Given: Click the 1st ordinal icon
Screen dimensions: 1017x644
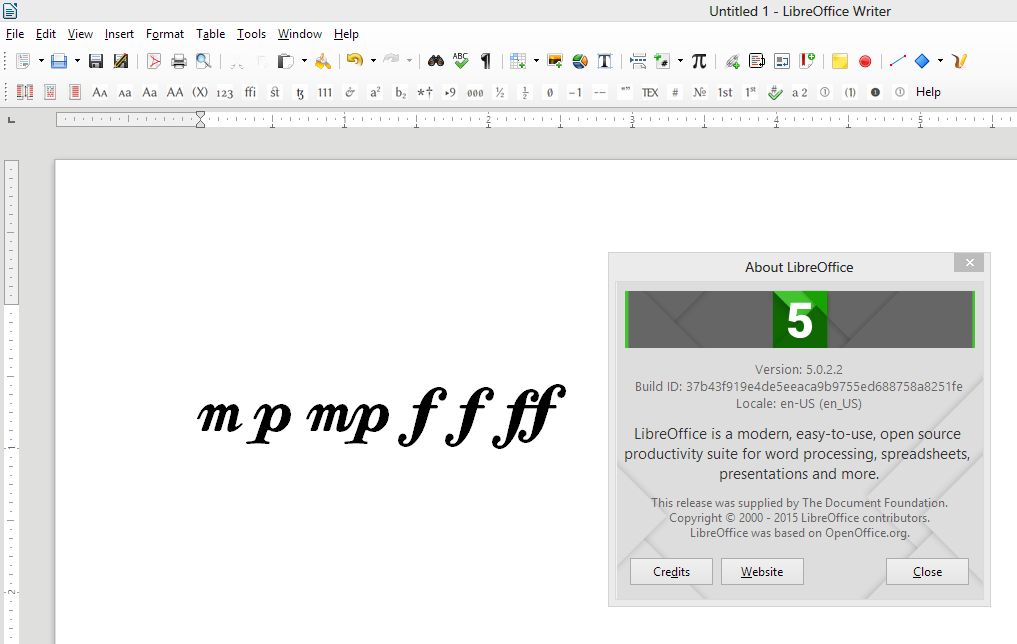Looking at the screenshot, I should (x=724, y=92).
